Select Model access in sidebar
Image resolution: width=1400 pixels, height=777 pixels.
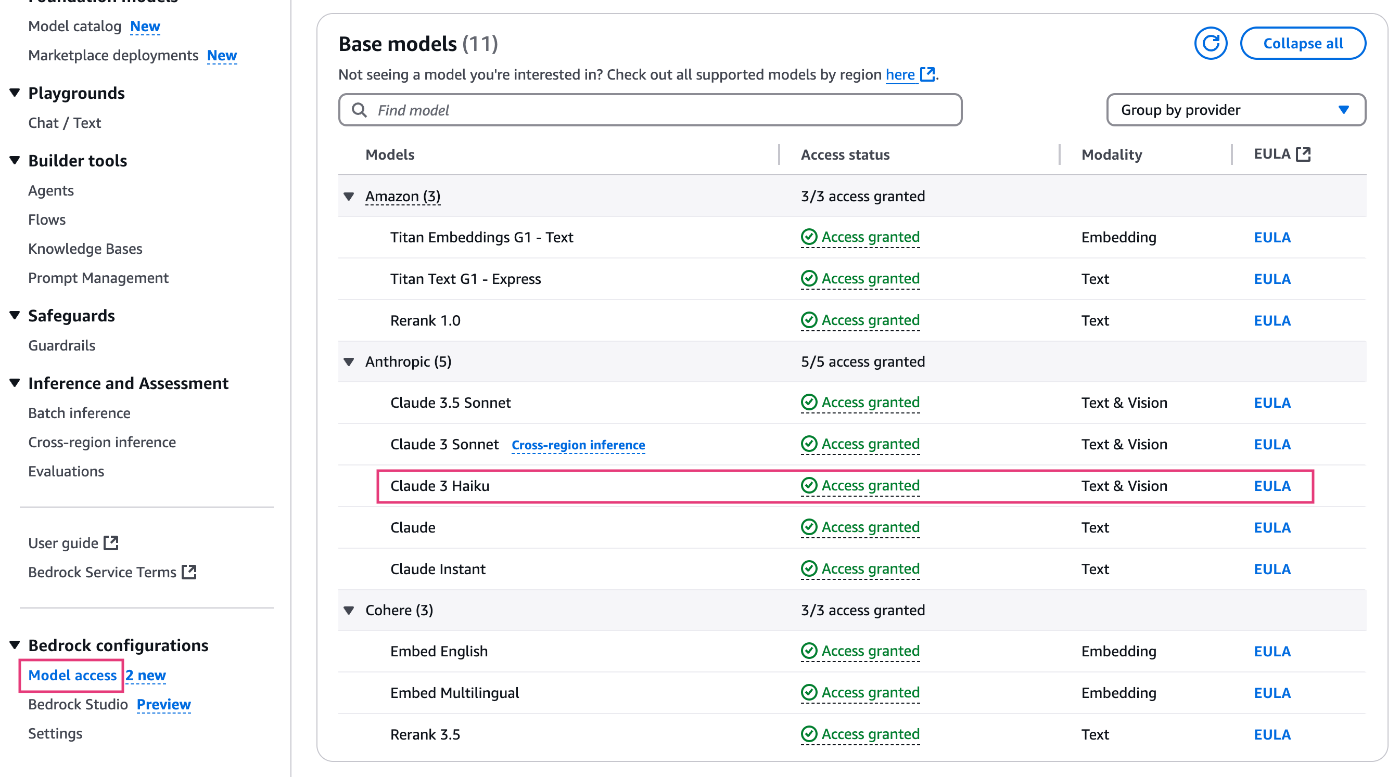point(72,675)
